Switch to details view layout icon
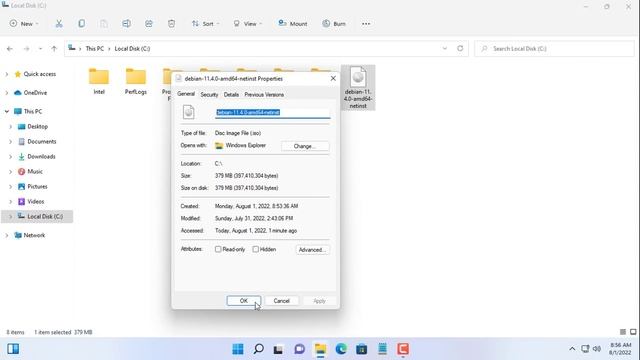This screenshot has width=640, height=360. [623, 332]
